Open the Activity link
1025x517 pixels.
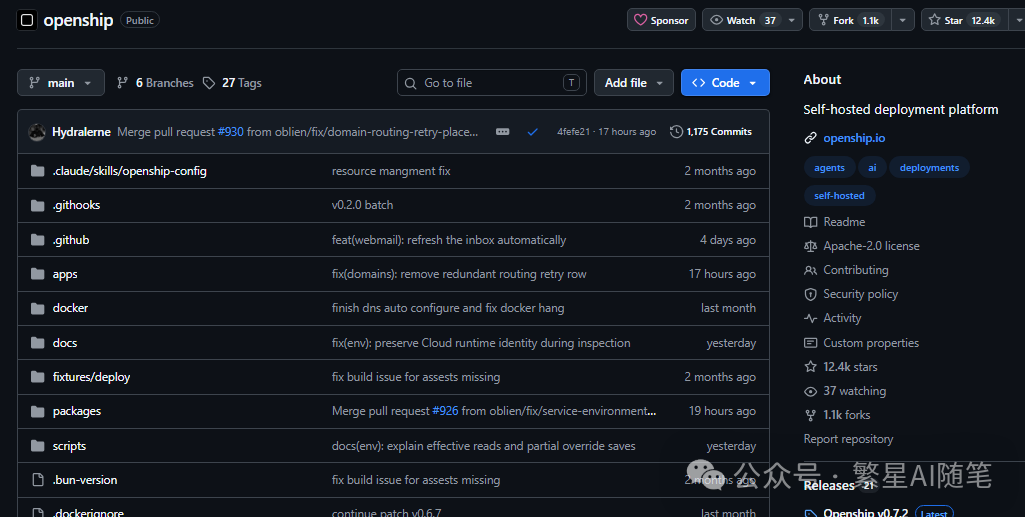(833, 318)
